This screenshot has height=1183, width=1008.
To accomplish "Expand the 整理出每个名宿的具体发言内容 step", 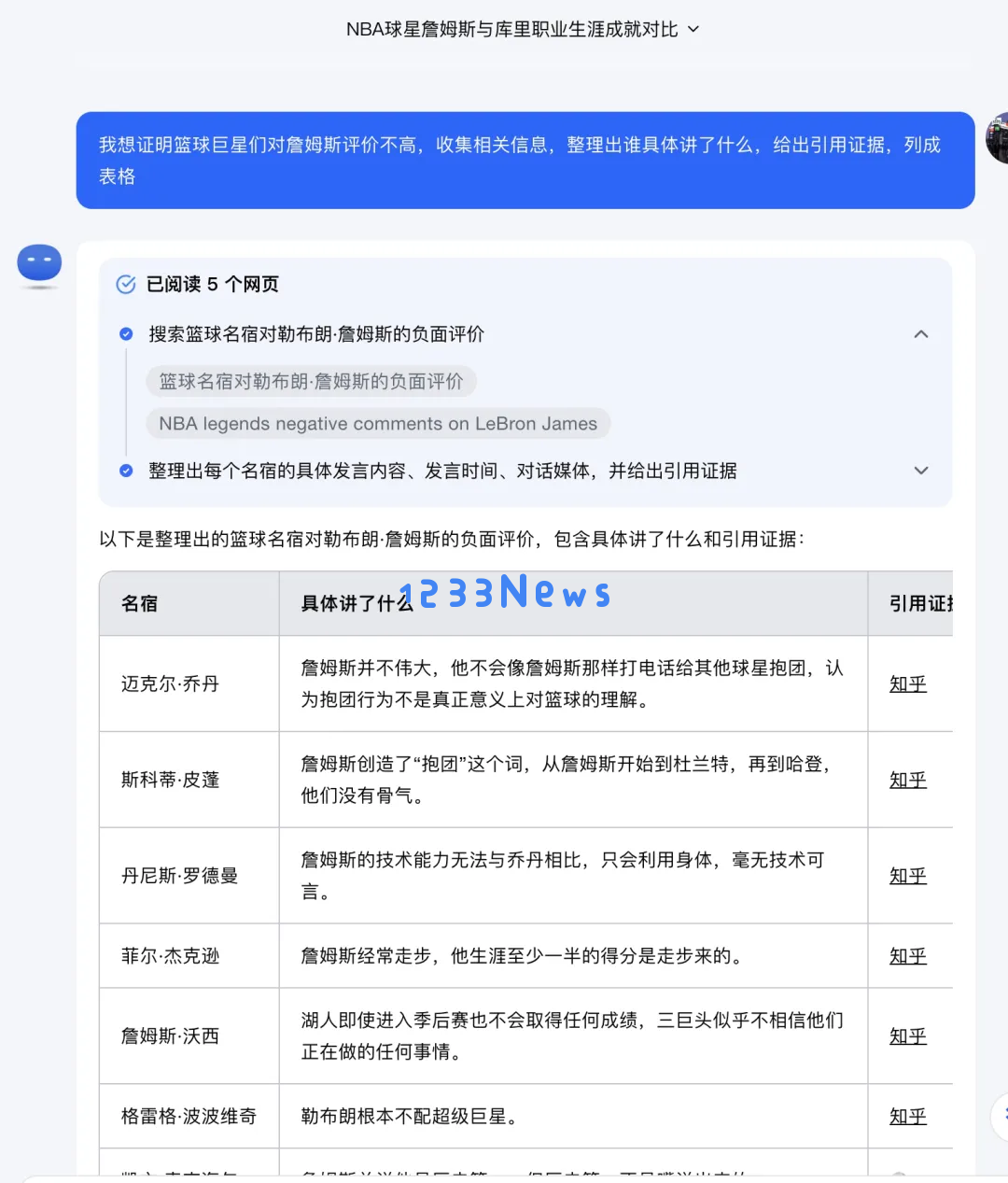I will [x=921, y=471].
